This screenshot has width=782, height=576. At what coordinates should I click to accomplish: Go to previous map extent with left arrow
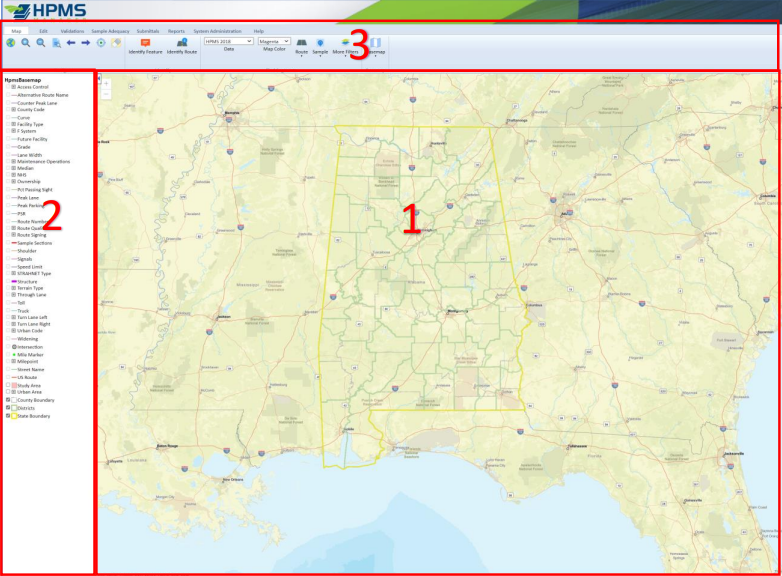coord(71,43)
